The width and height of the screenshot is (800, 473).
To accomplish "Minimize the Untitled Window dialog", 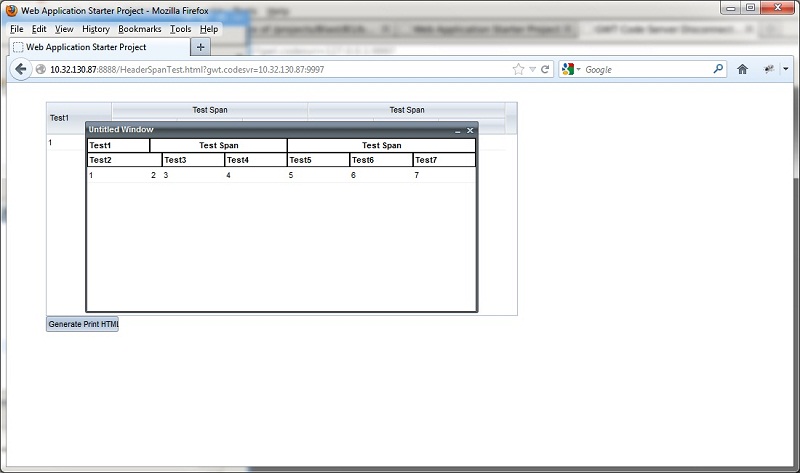I will [458, 131].
